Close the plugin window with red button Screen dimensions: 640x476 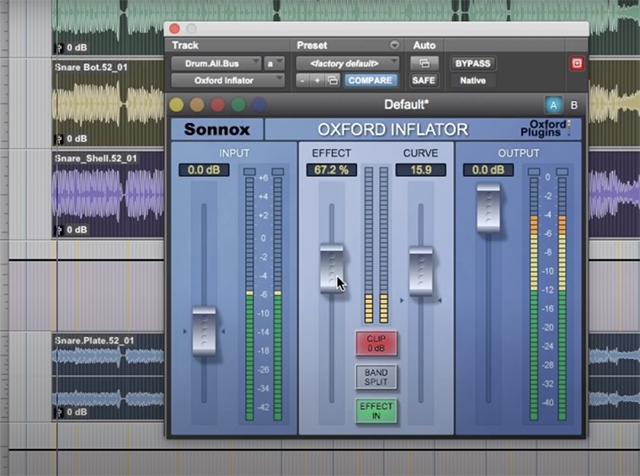pos(175,29)
